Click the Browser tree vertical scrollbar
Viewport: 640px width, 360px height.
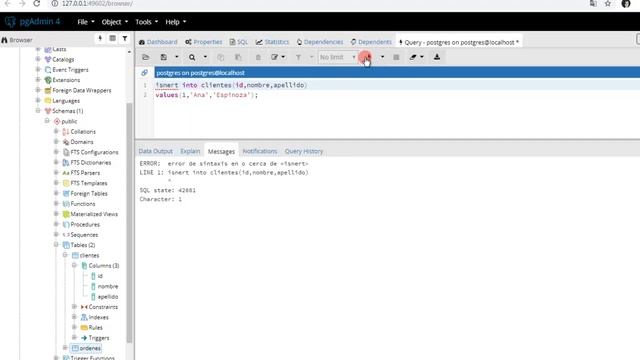point(129,222)
